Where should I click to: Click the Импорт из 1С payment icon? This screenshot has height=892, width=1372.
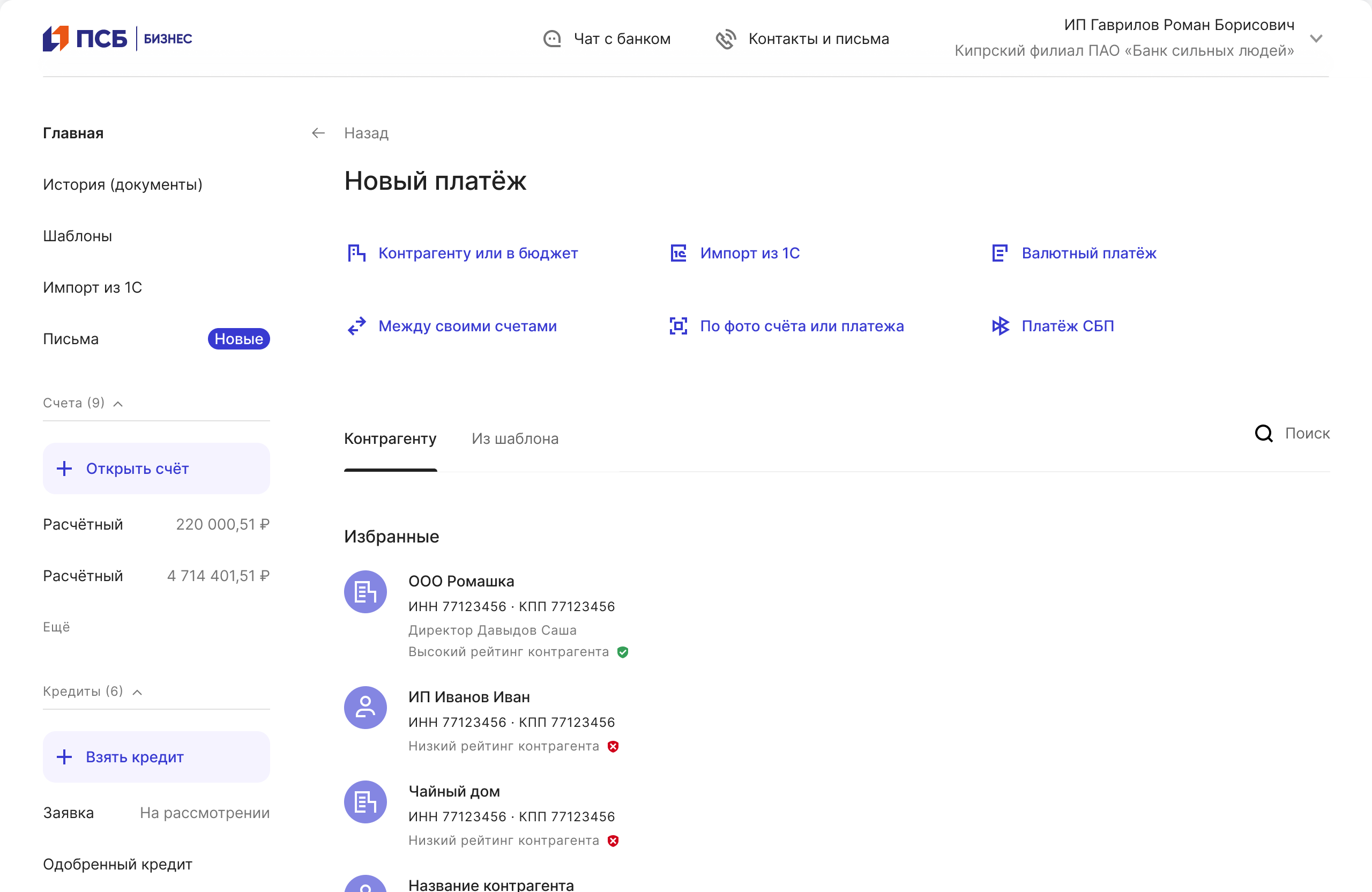pos(678,253)
